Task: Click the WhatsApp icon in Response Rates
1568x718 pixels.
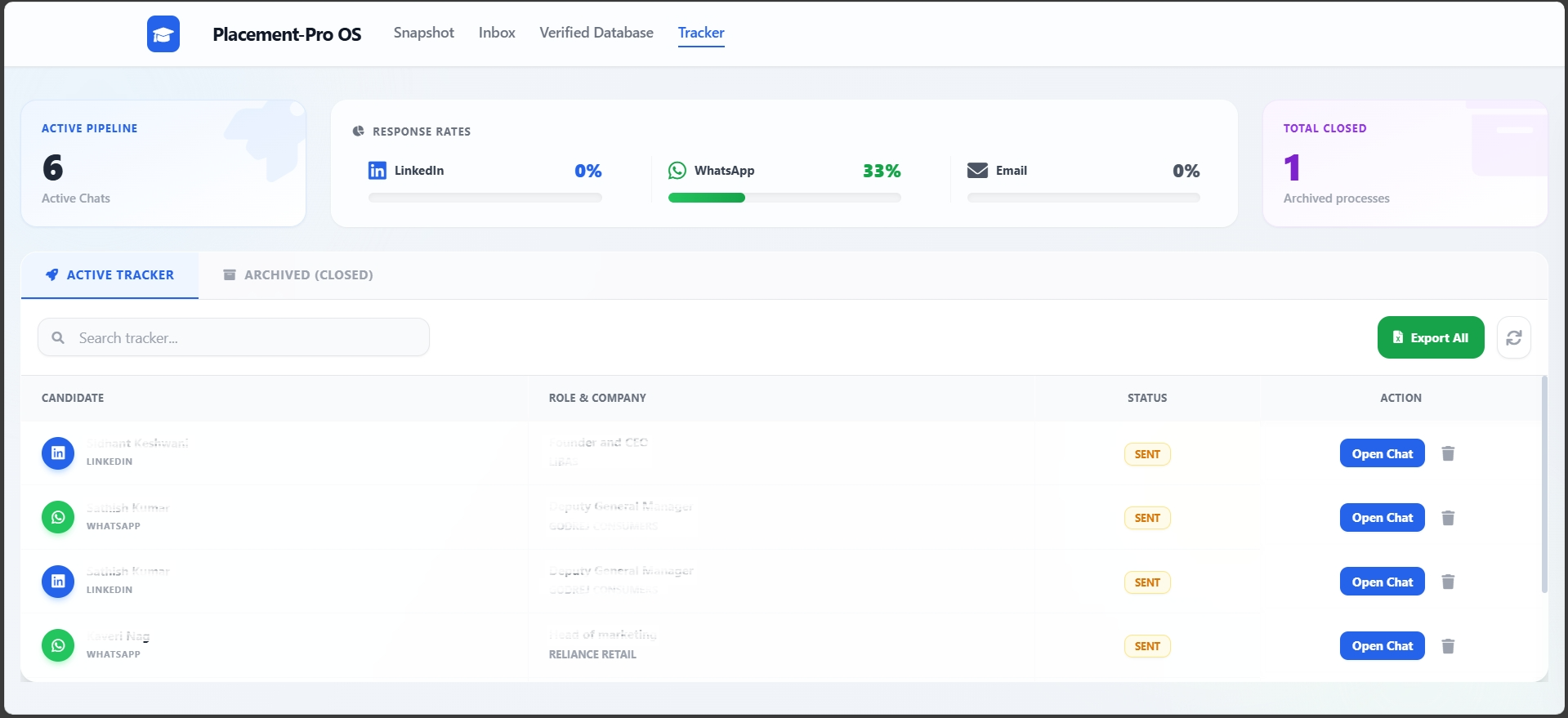Action: [677, 171]
